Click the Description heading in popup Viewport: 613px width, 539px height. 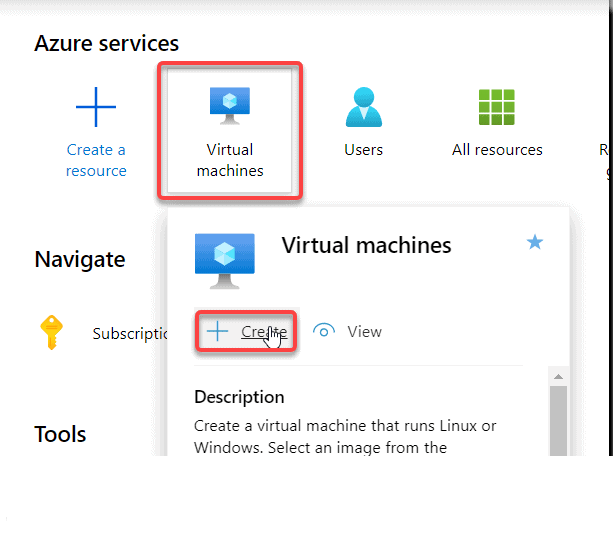coord(239,397)
